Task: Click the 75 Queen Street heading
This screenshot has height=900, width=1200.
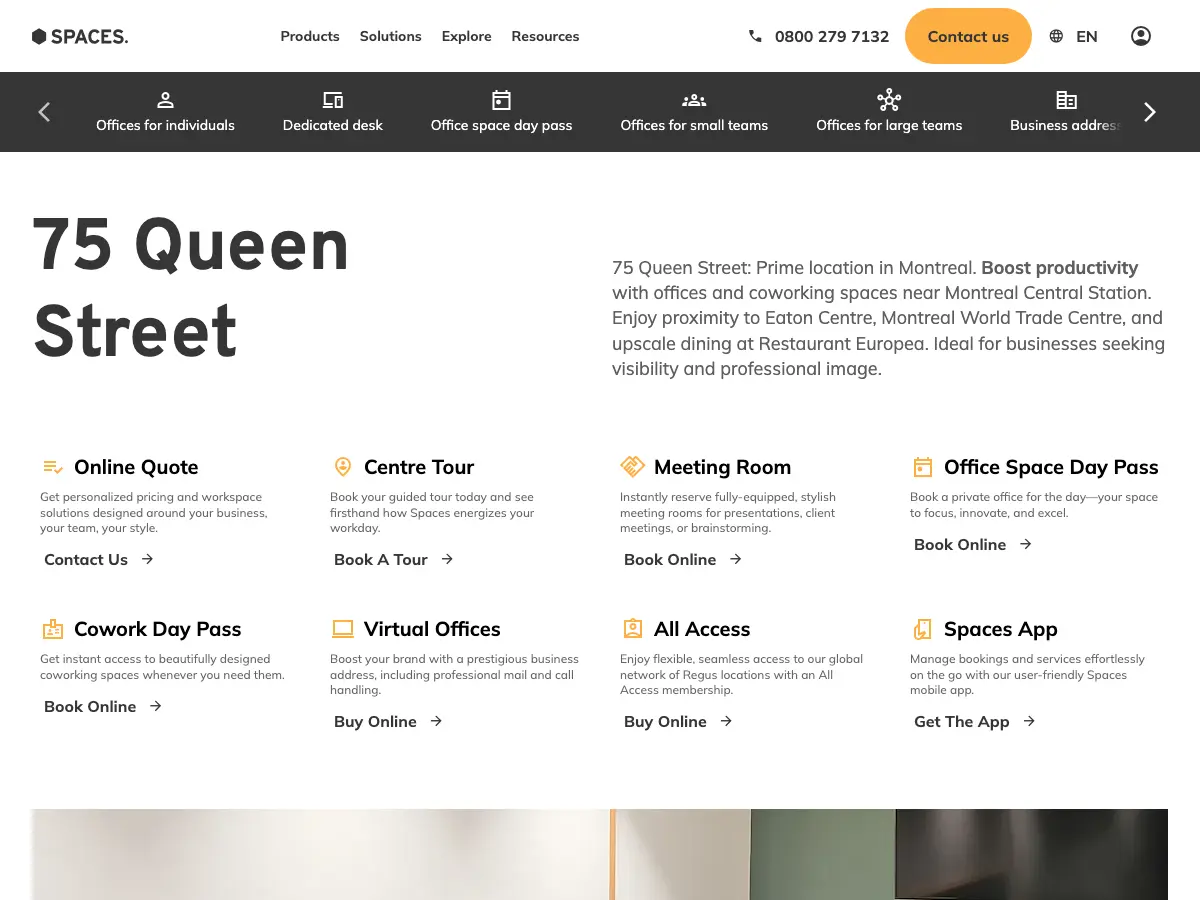Action: click(x=191, y=287)
